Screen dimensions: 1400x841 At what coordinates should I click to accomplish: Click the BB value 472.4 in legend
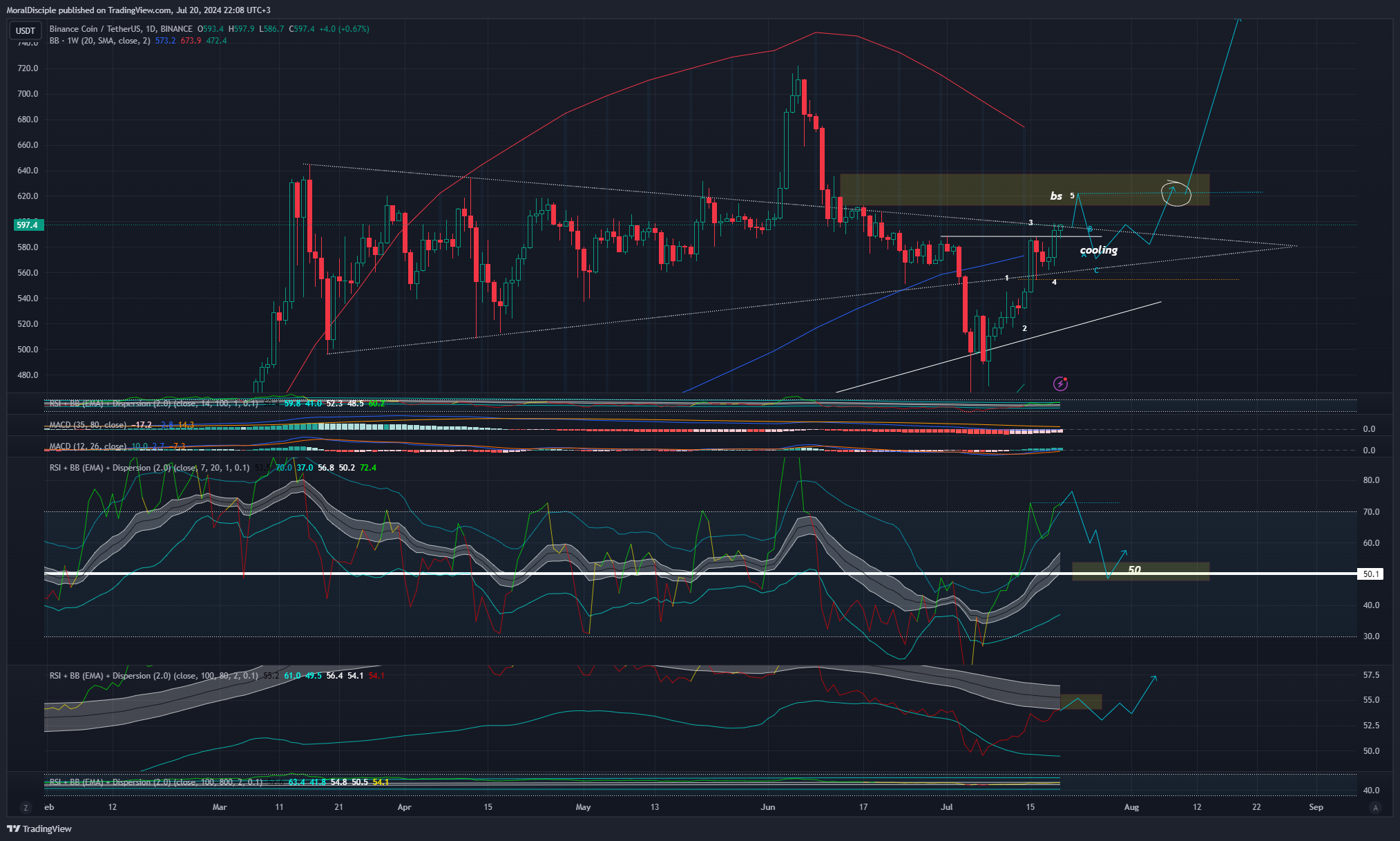tap(216, 41)
